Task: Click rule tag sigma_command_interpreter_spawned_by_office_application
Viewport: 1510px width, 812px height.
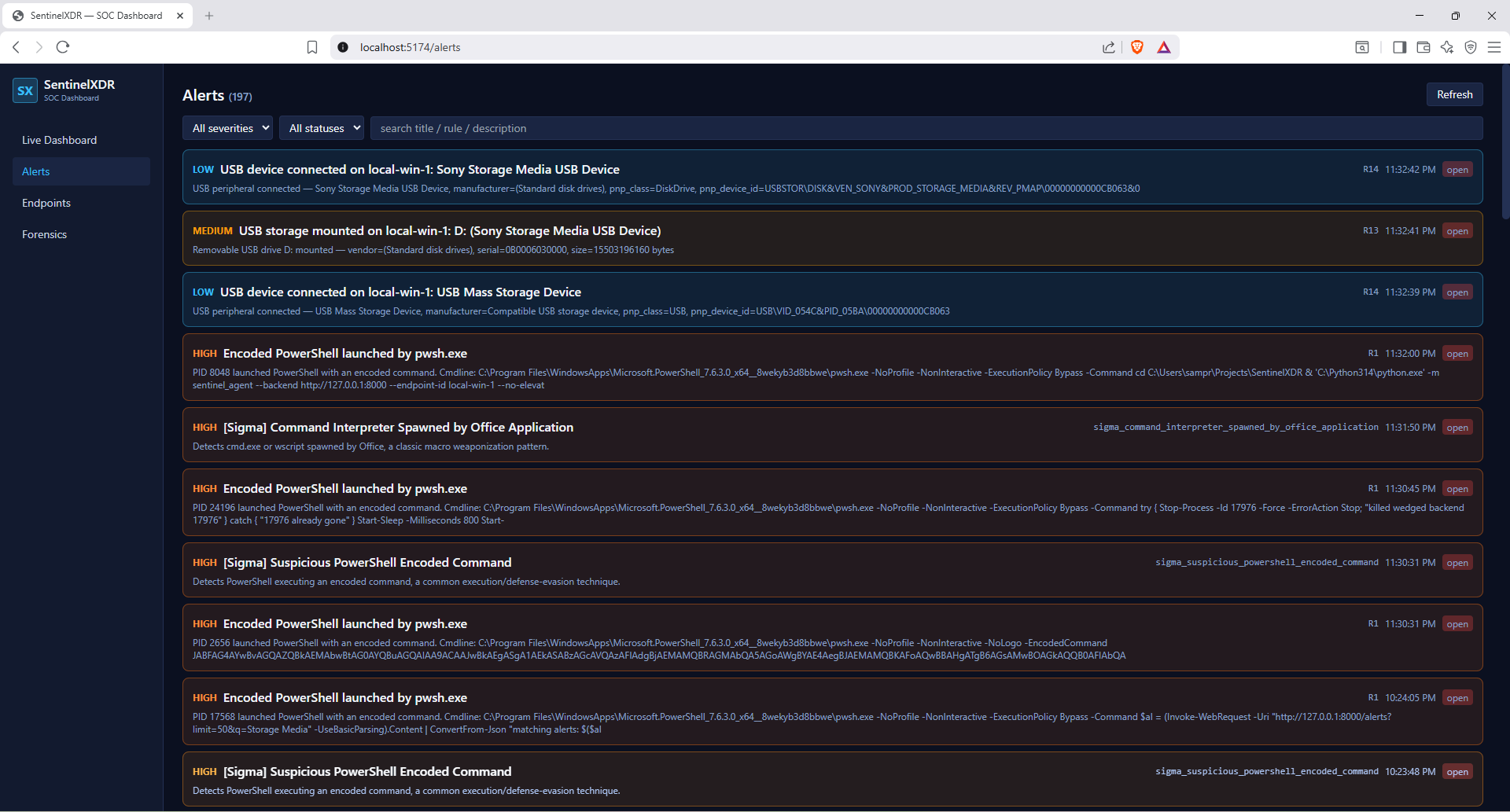Action: tap(1236, 427)
